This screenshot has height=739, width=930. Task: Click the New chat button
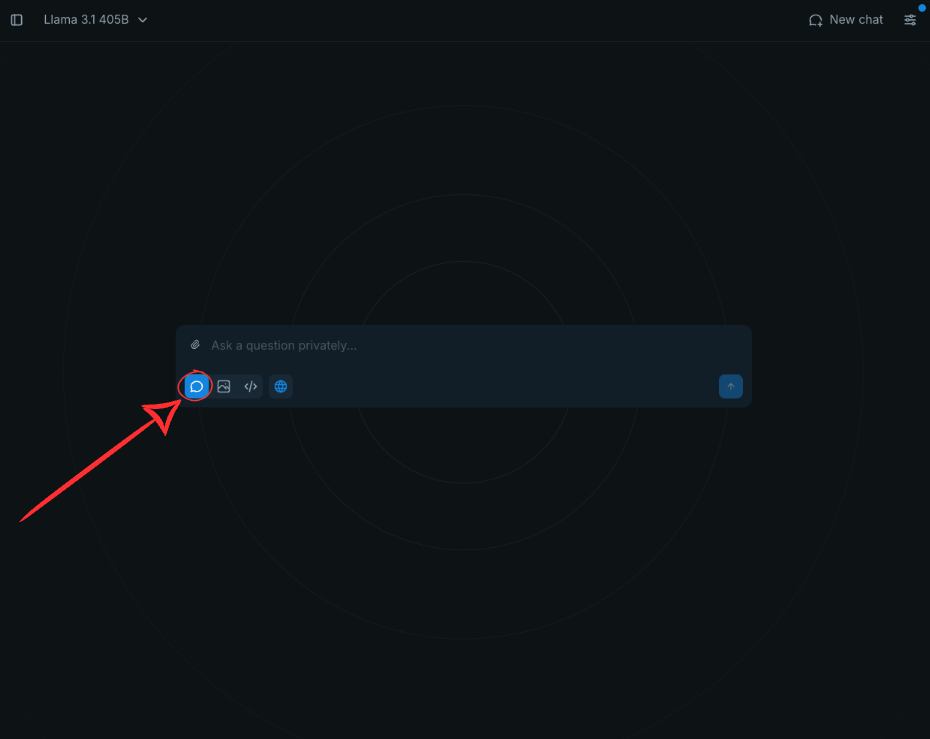(x=846, y=20)
